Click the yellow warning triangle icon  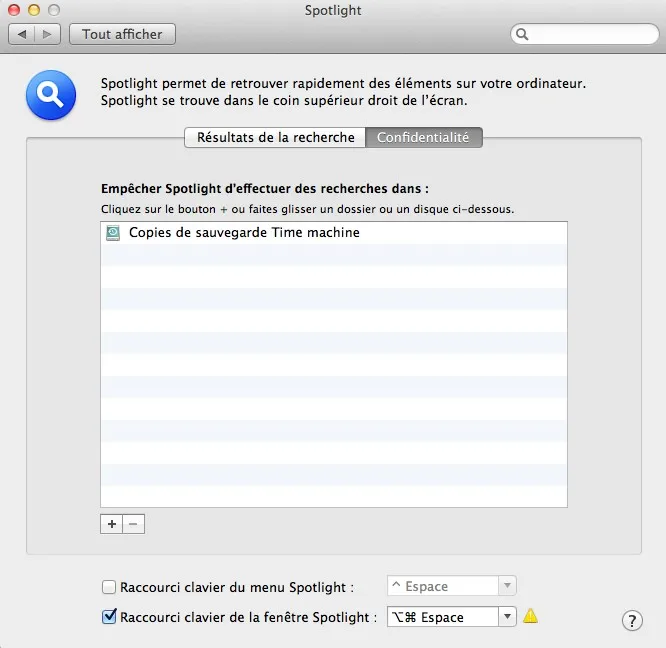point(530,616)
